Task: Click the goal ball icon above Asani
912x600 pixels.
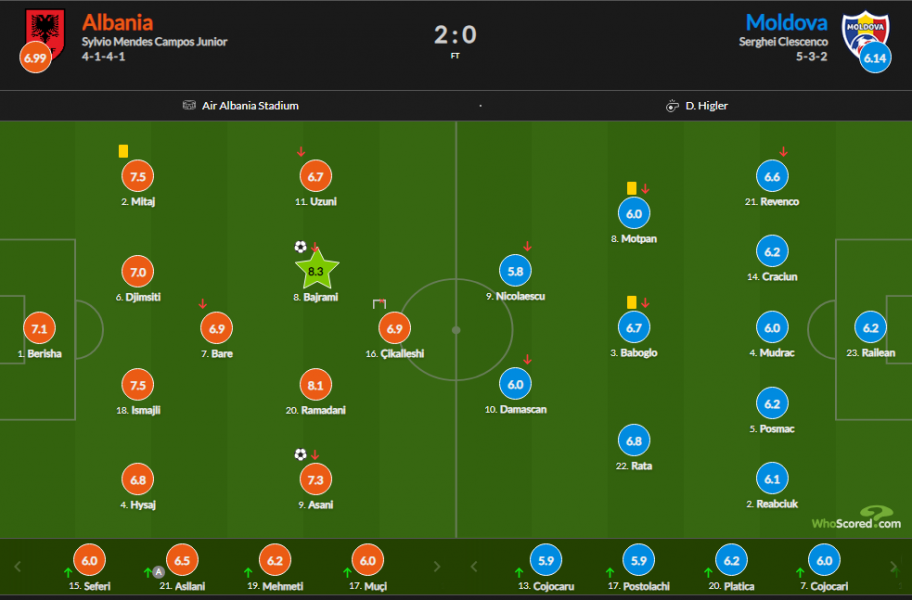Action: [x=300, y=454]
